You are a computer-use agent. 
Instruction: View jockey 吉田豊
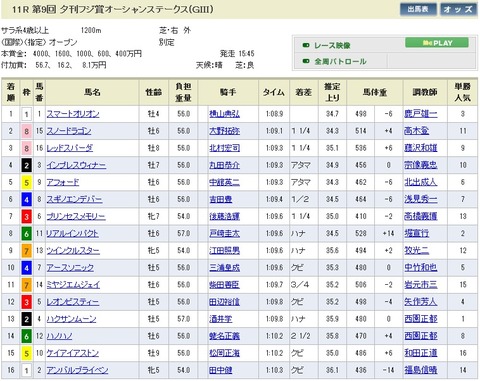[221, 199]
